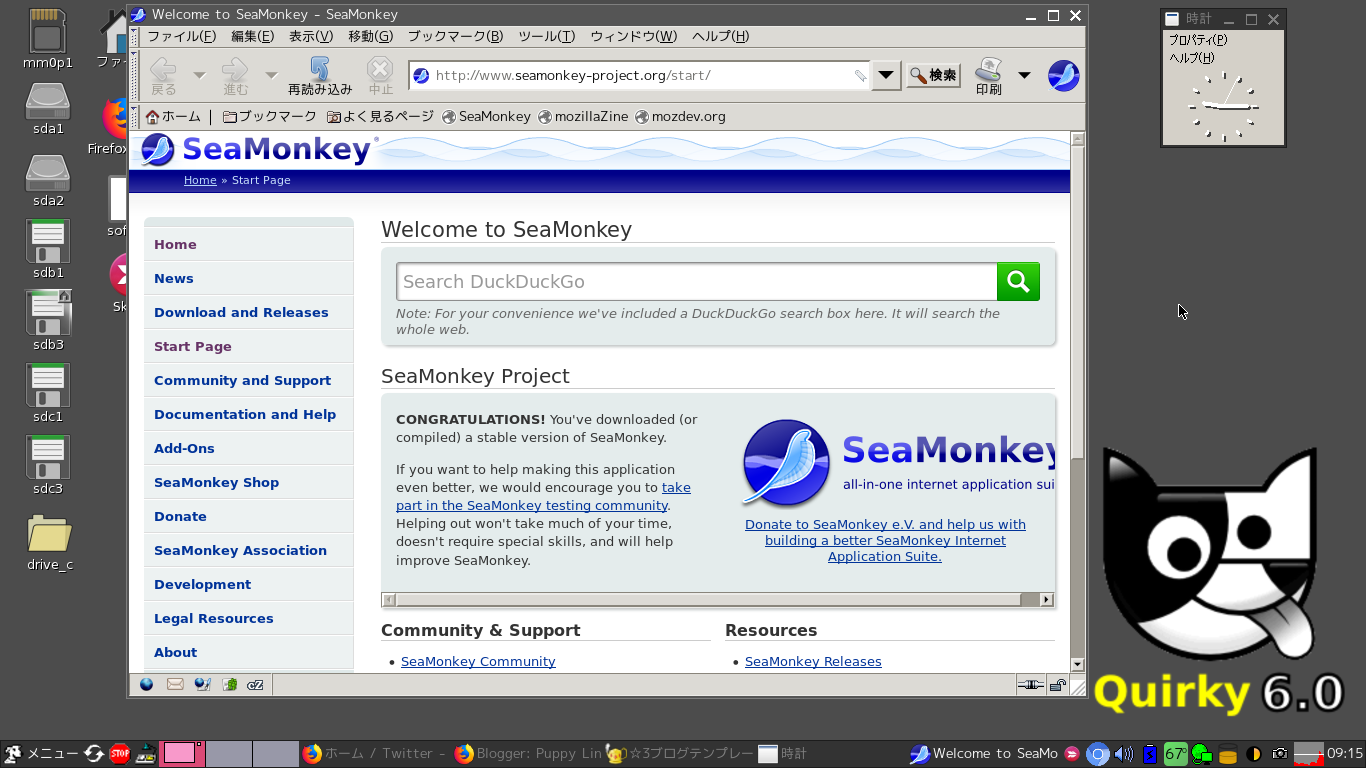Follow the SeaMonkey Releases link

[x=813, y=662]
